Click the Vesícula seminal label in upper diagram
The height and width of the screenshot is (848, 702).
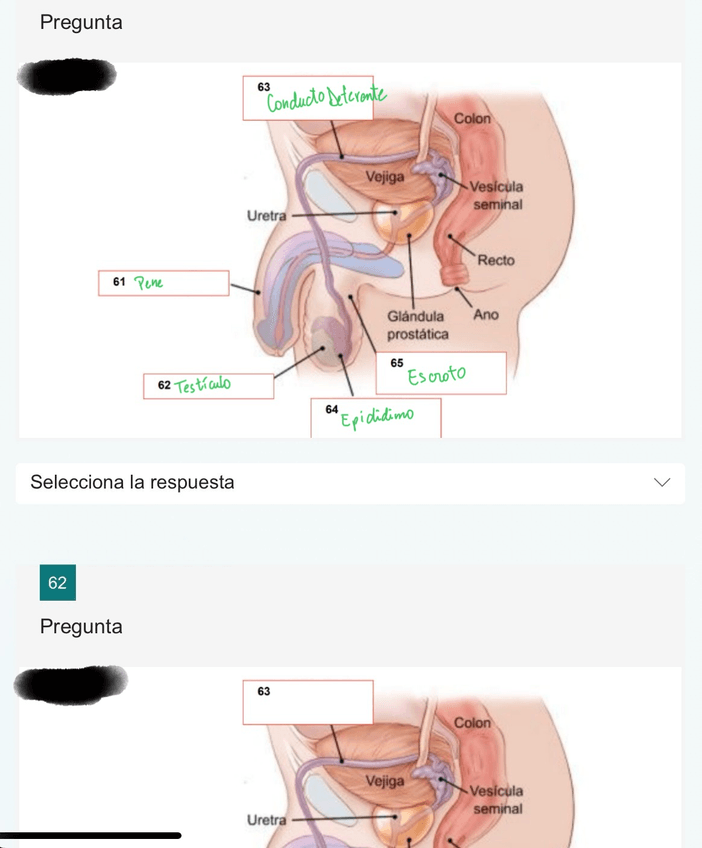tap(497, 195)
